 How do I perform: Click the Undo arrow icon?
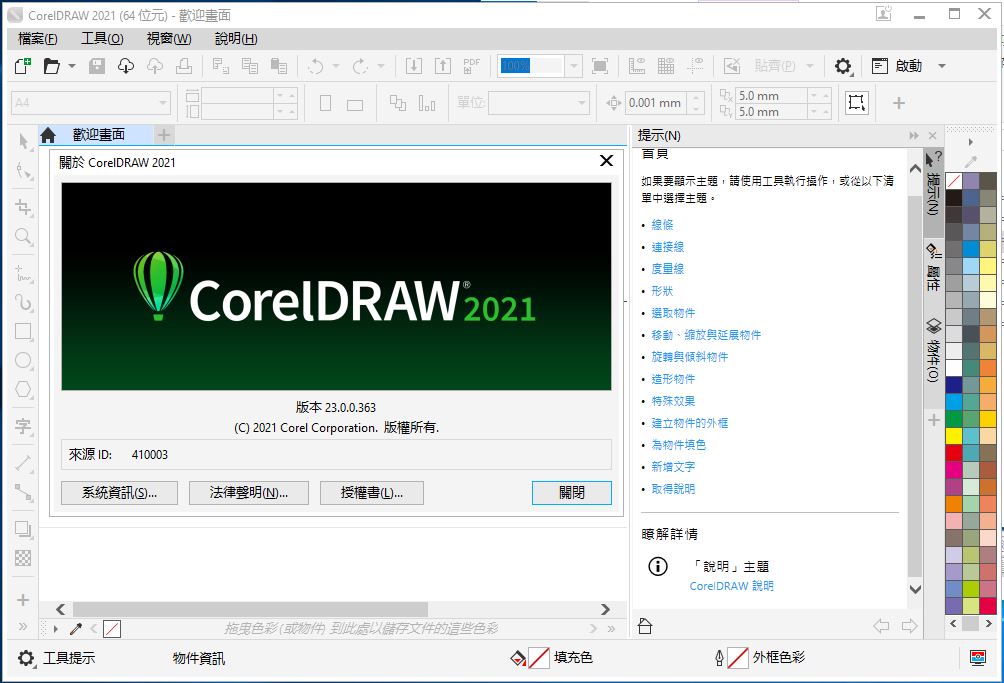coord(316,66)
